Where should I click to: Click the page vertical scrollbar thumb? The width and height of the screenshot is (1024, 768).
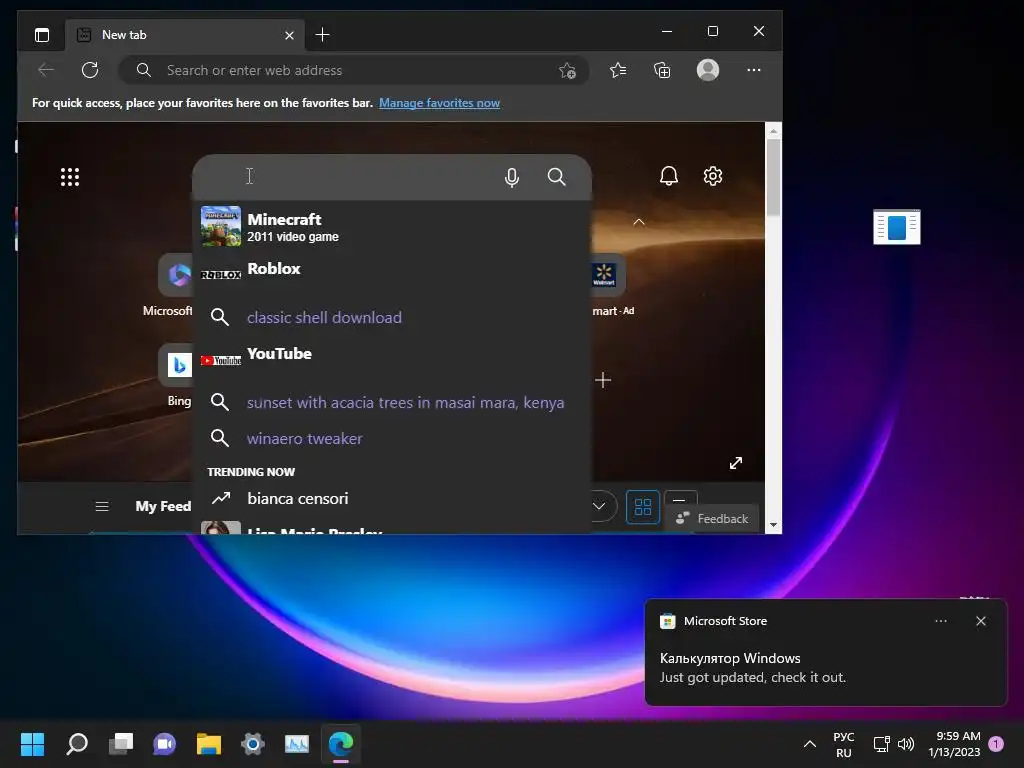click(773, 176)
